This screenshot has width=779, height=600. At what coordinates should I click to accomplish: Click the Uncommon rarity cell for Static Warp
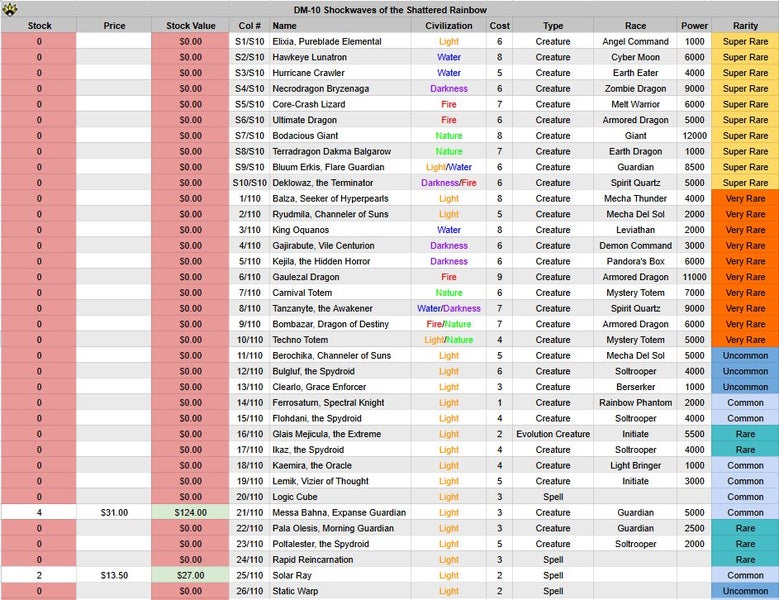(x=745, y=591)
